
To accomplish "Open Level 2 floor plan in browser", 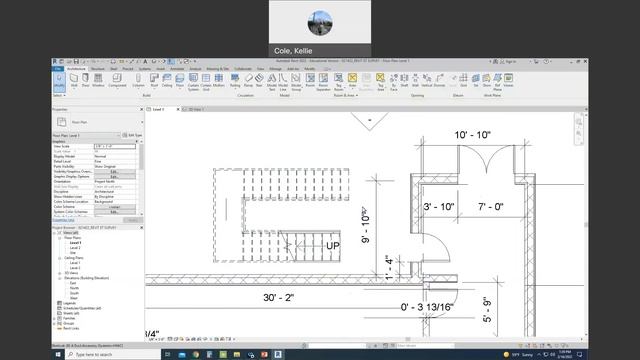I will point(75,248).
